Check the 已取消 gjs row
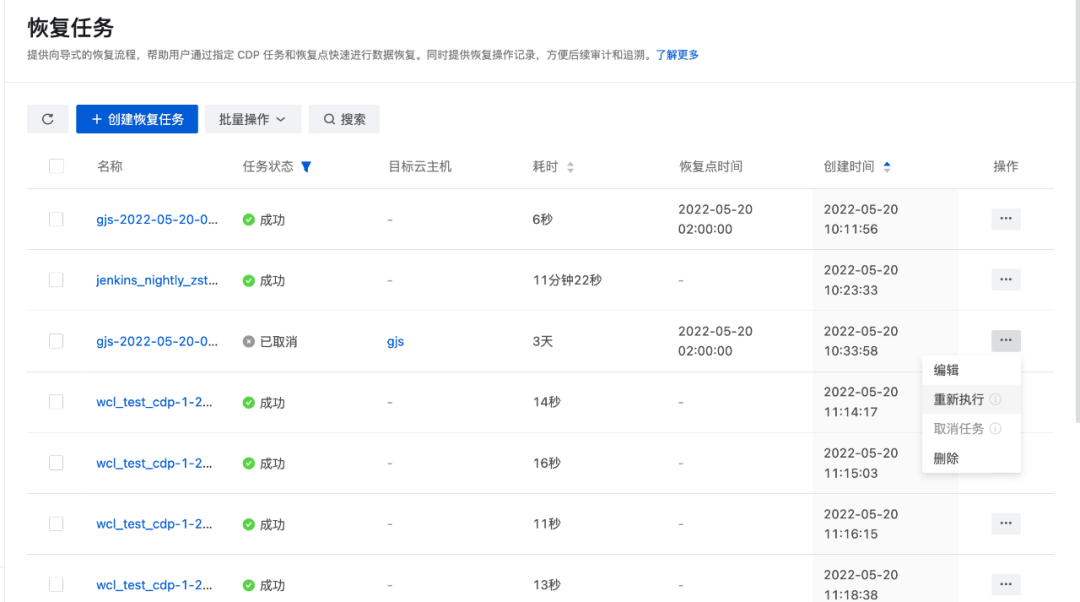This screenshot has width=1080, height=602. tap(56, 341)
